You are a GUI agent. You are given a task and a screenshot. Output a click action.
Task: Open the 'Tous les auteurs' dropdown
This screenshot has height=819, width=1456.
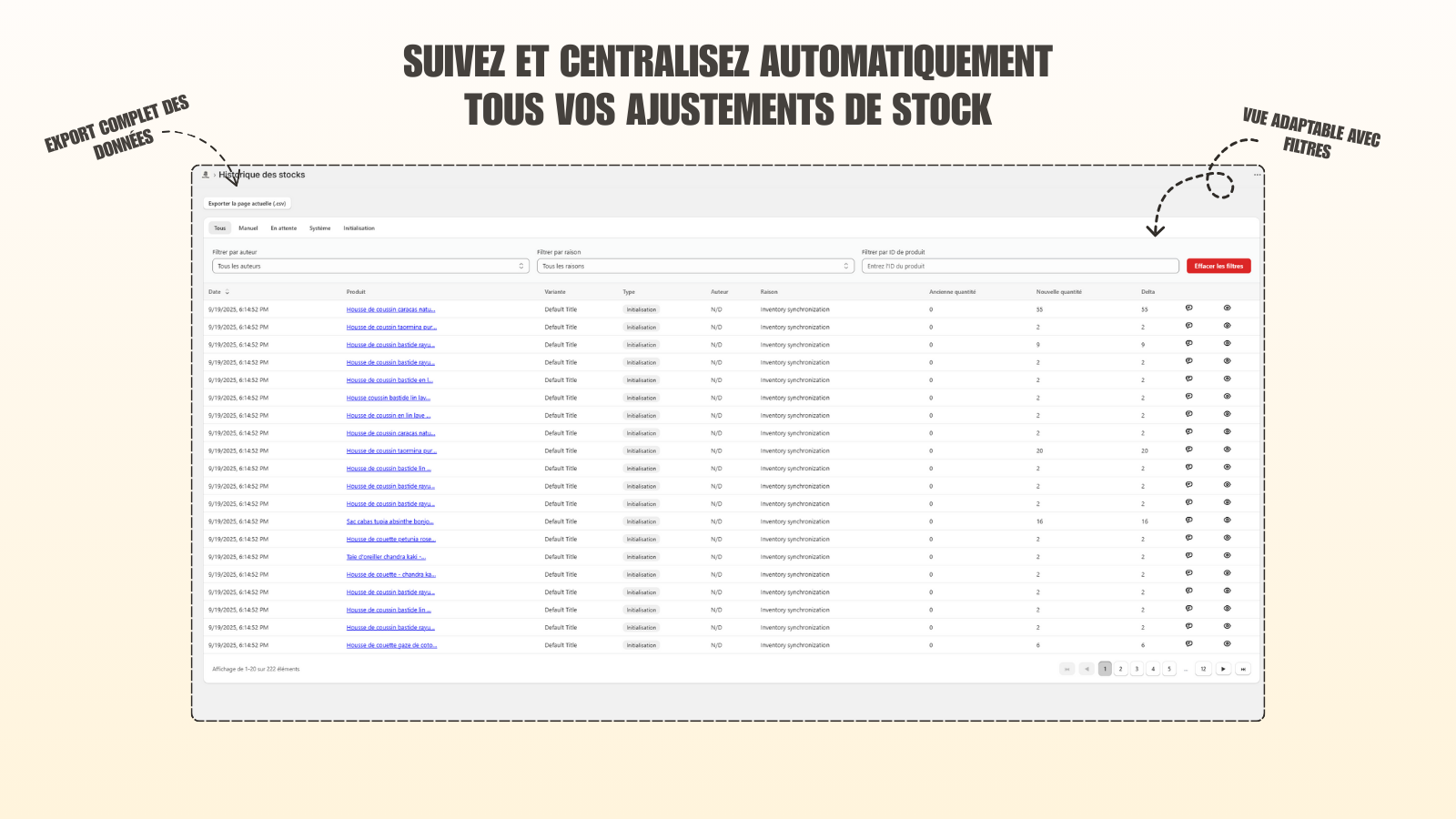point(370,266)
